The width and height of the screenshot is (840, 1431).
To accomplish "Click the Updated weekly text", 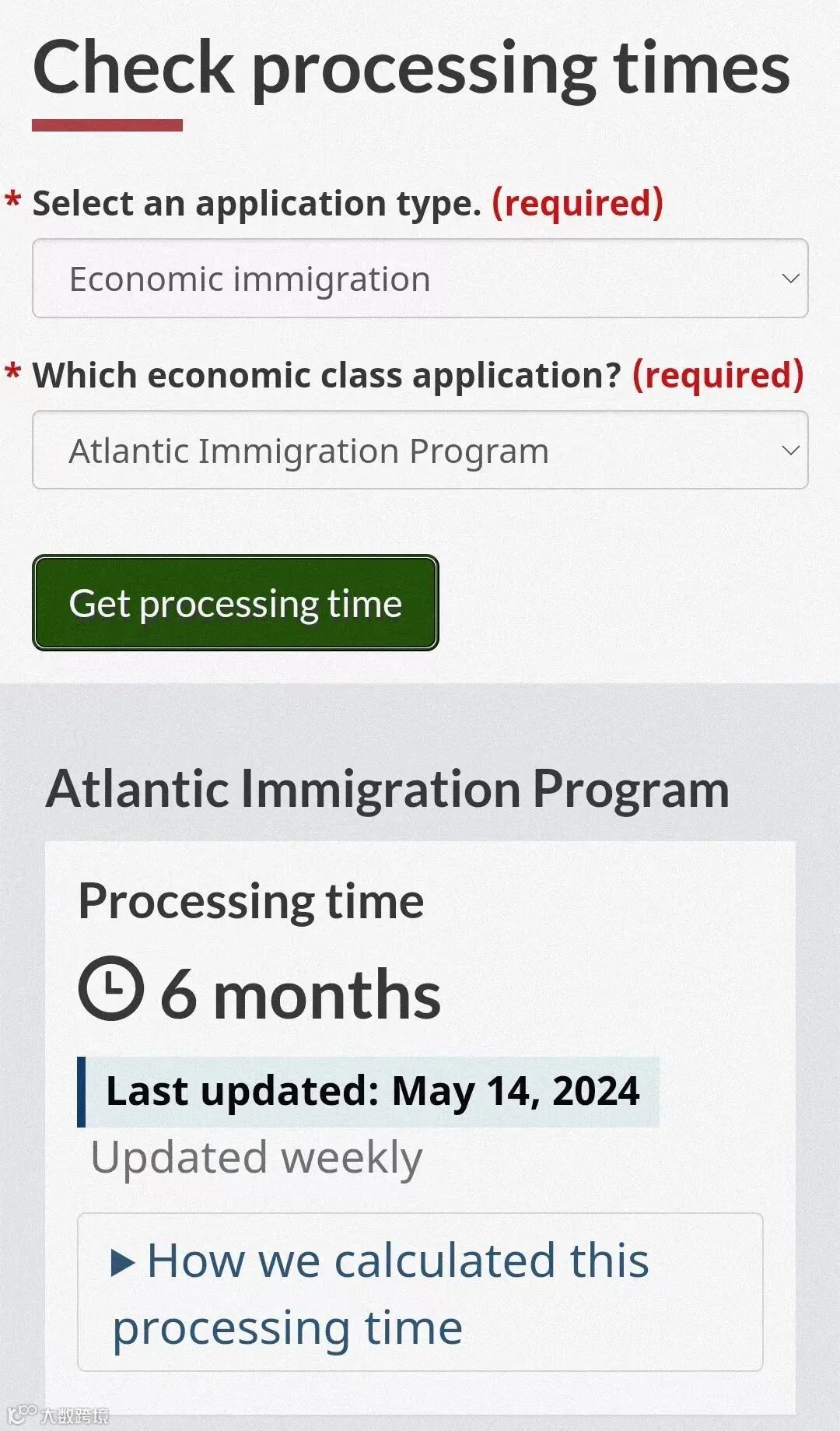I will click(x=257, y=1158).
